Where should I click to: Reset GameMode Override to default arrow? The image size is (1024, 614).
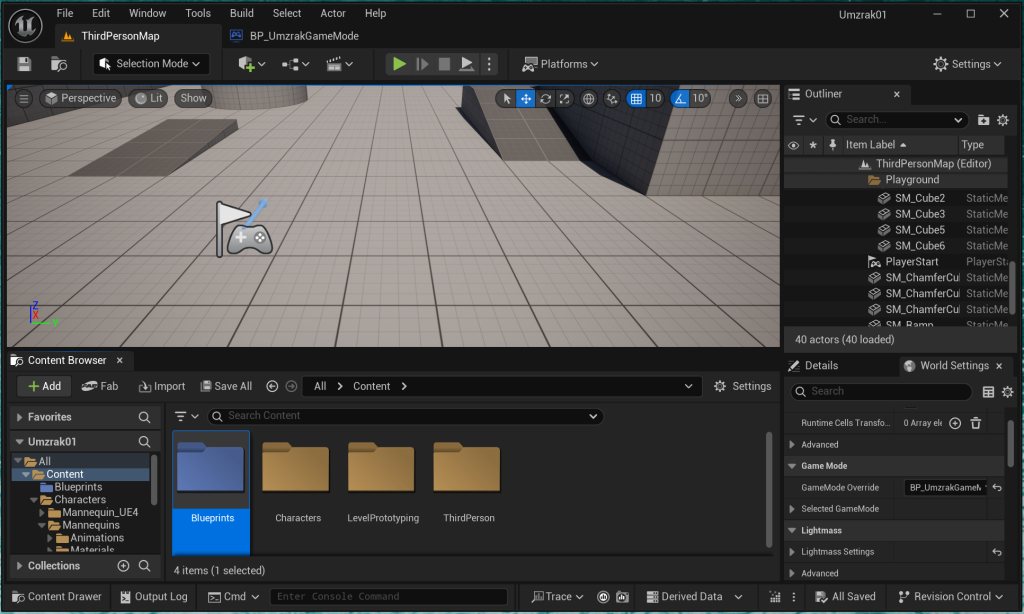(997, 487)
